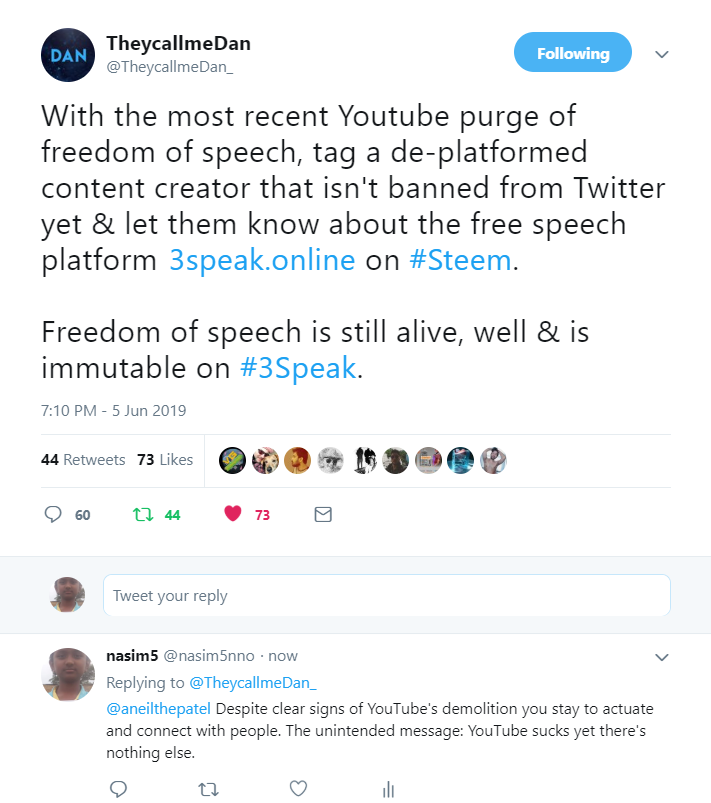
Task: Click the reply icon on the main tweet
Action: tap(54, 515)
